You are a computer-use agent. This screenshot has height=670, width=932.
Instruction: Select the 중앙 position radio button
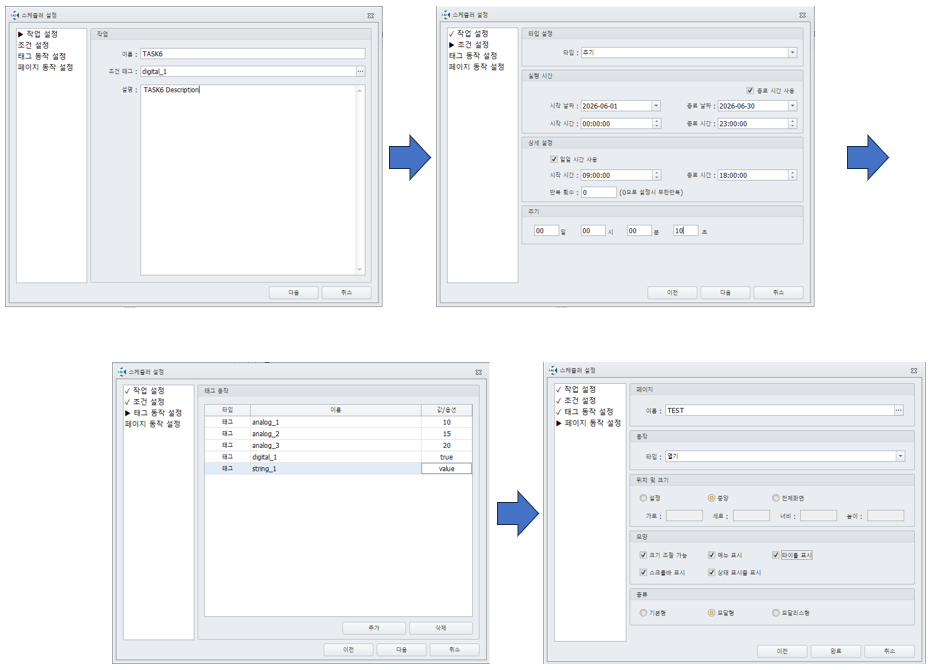click(711, 498)
